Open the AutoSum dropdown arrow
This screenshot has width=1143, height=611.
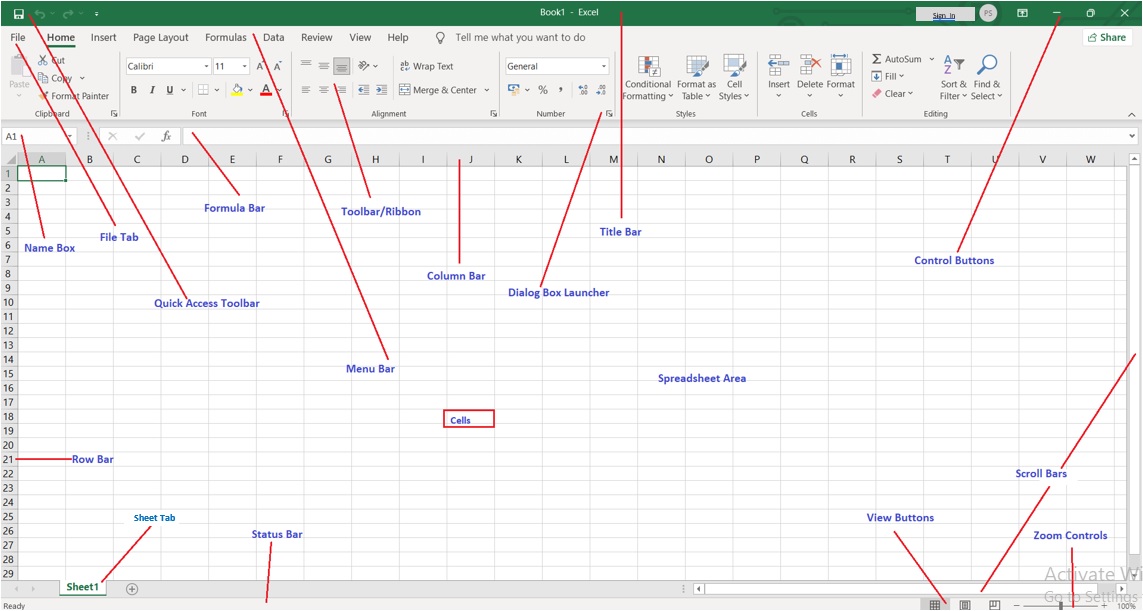pos(932,59)
